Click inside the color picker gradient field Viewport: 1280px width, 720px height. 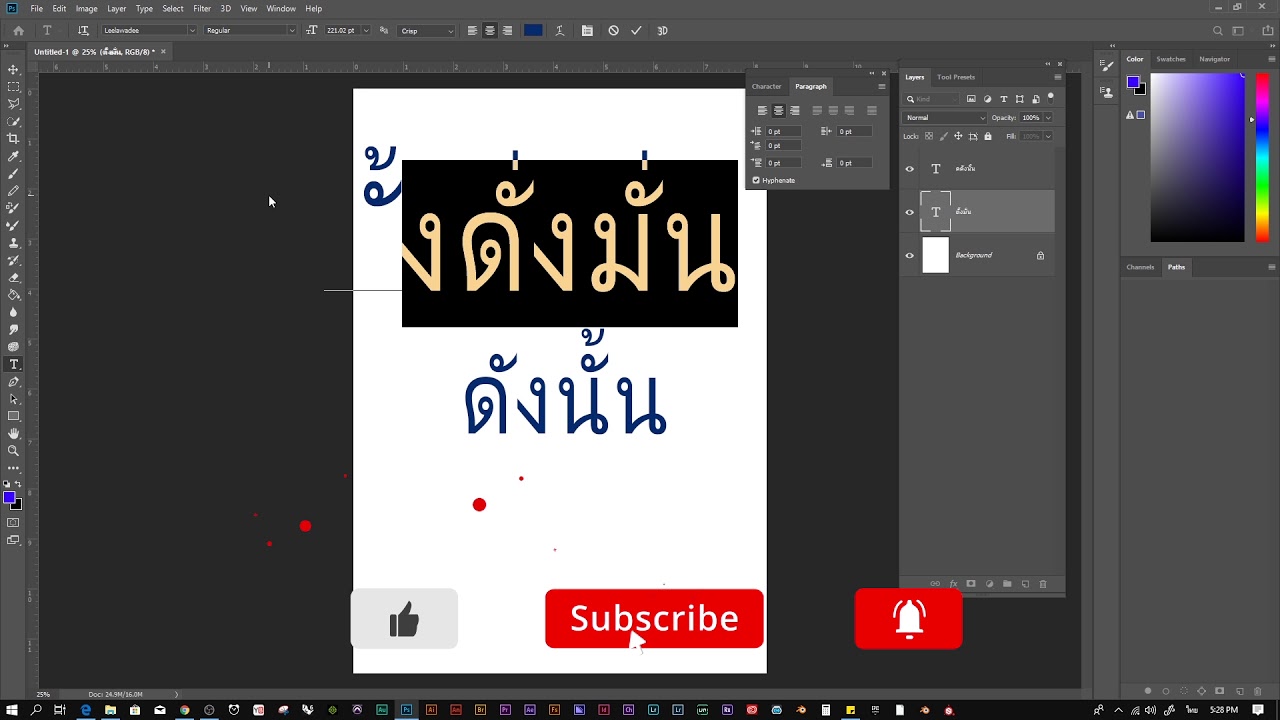(x=1197, y=158)
